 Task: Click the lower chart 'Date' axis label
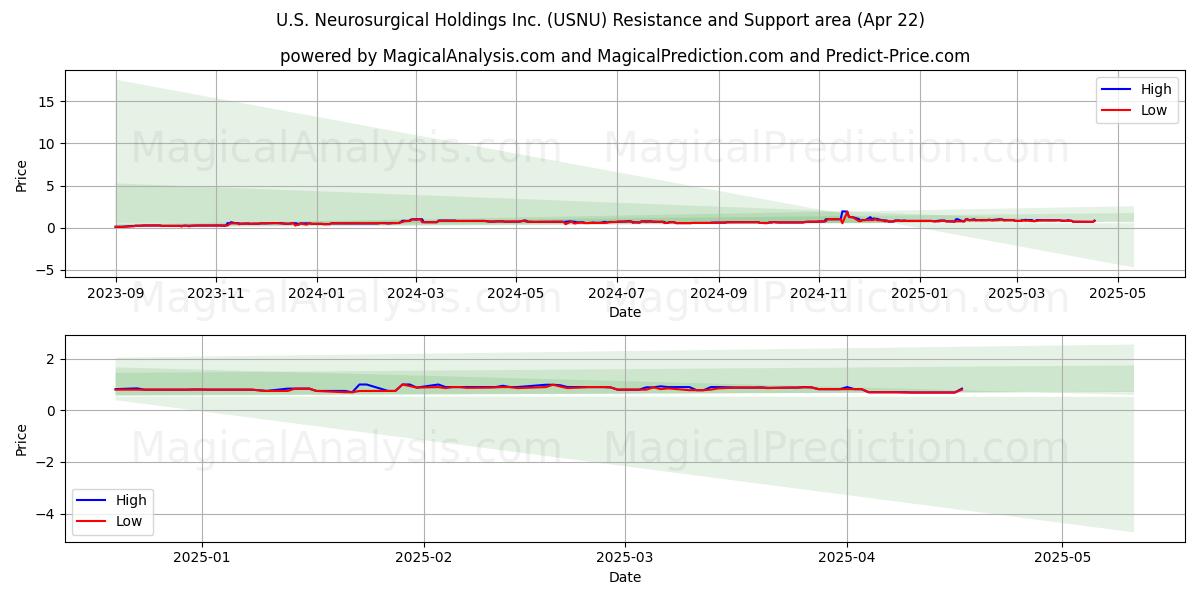tap(625, 577)
